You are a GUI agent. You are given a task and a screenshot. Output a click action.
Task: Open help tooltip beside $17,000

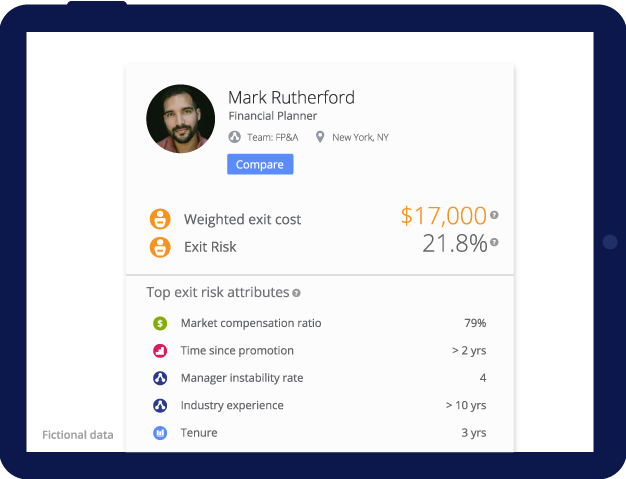click(x=494, y=215)
